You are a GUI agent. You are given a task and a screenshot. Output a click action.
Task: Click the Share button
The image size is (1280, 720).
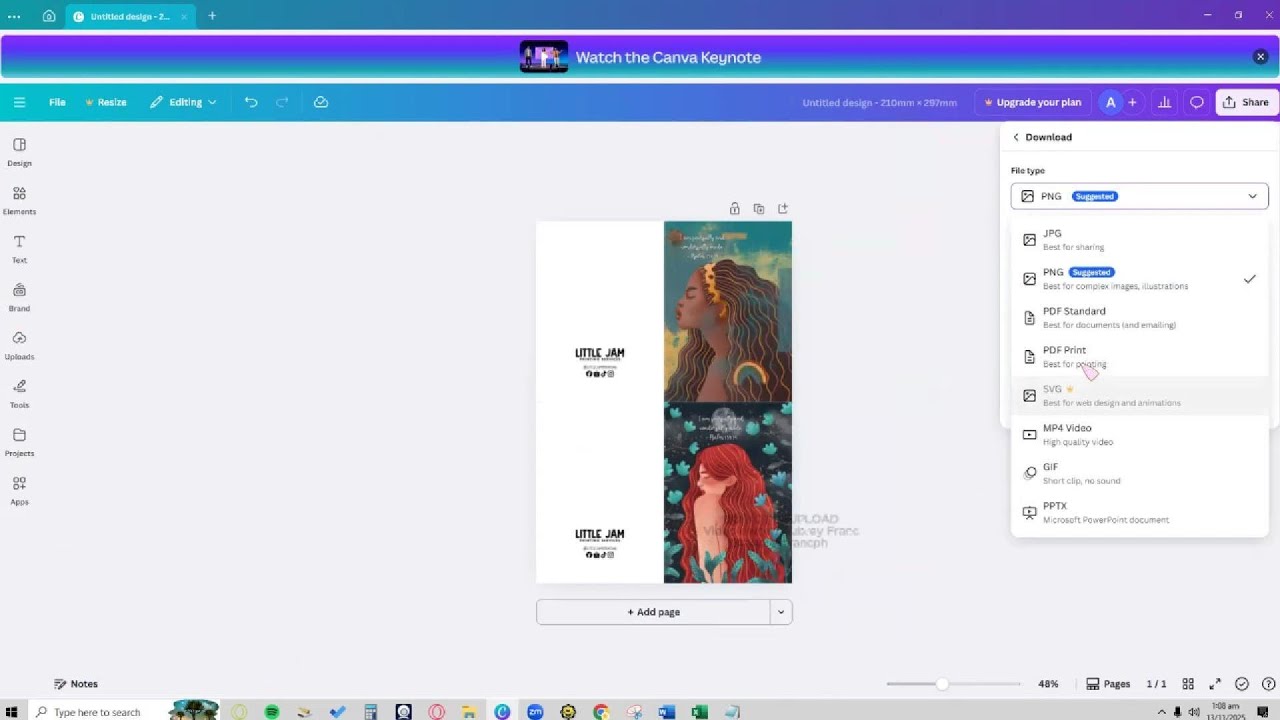click(1245, 102)
